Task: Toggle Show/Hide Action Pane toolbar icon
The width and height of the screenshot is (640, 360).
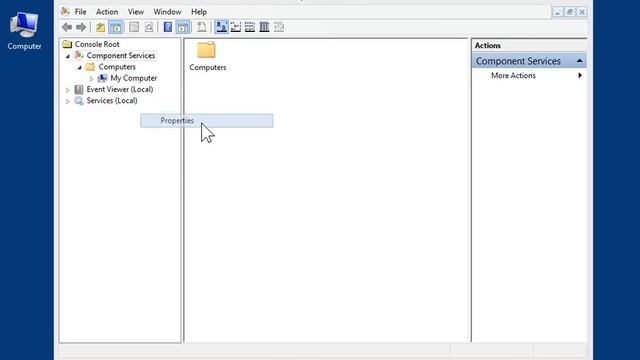Action: pyautogui.click(x=182, y=27)
